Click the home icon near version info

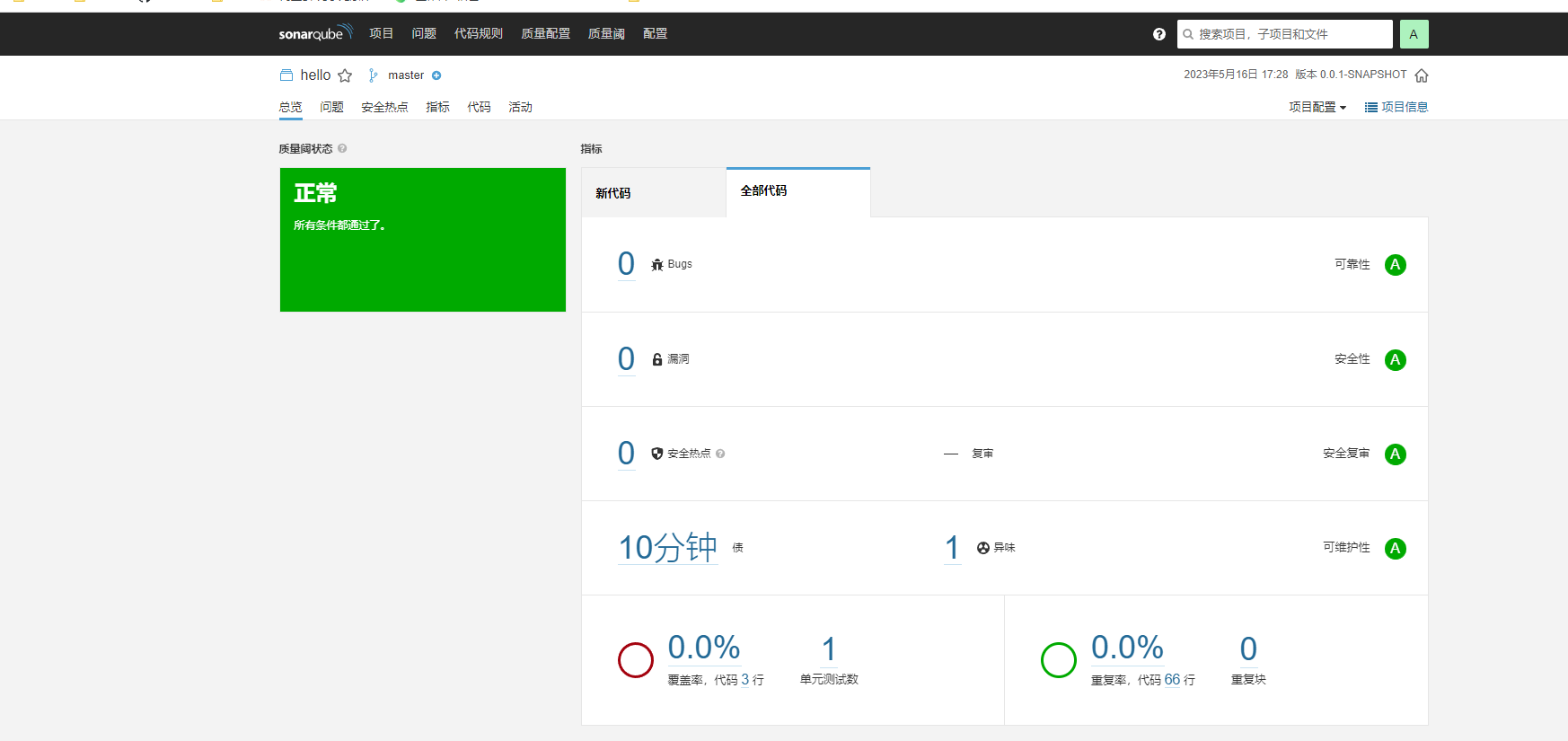(x=1422, y=75)
